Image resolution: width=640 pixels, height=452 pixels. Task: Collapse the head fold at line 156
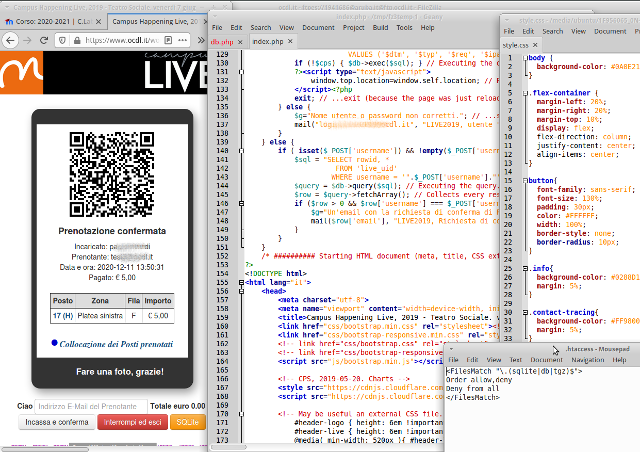241,291
